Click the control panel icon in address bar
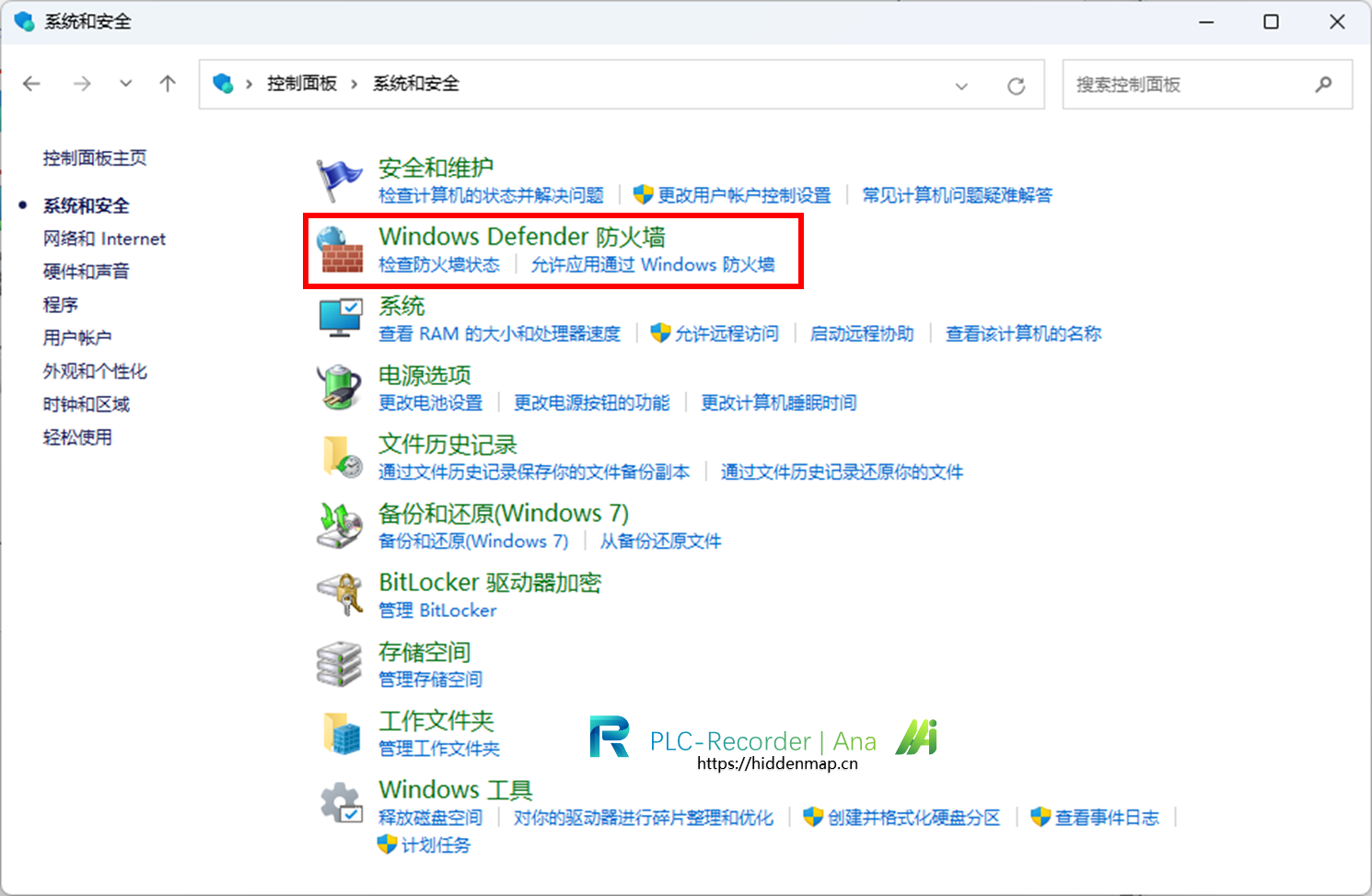 [223, 84]
